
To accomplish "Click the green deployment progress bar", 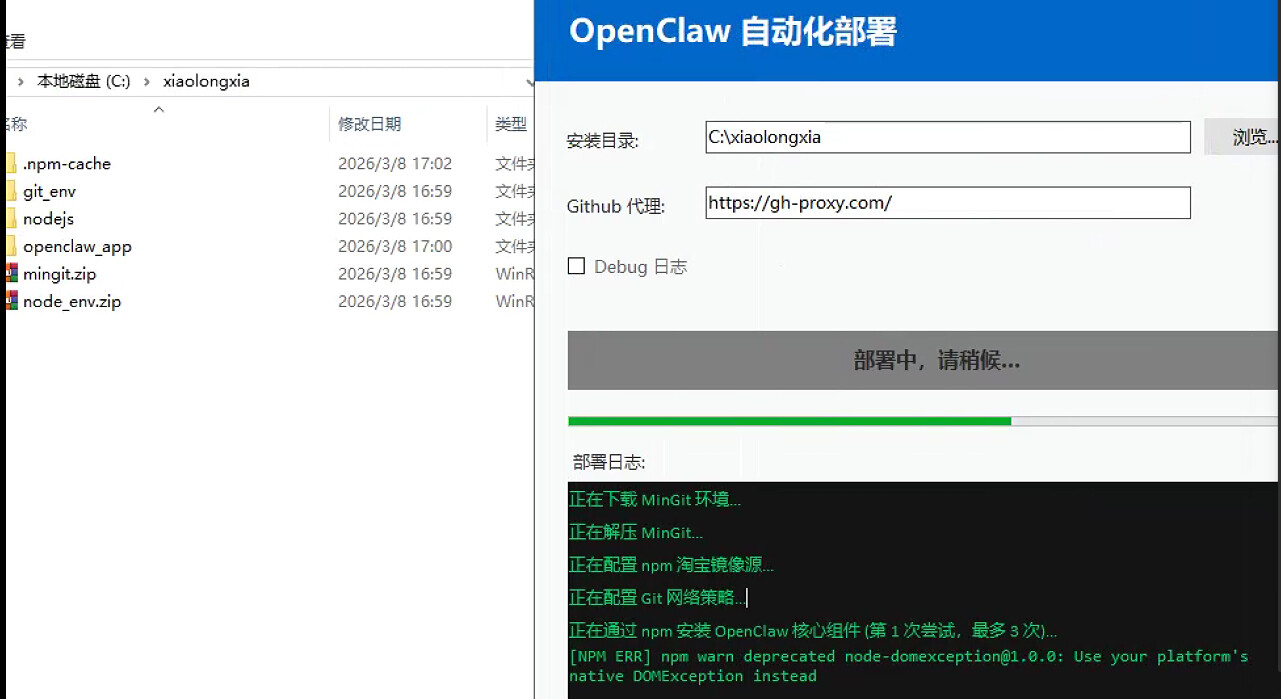I will pyautogui.click(x=924, y=421).
